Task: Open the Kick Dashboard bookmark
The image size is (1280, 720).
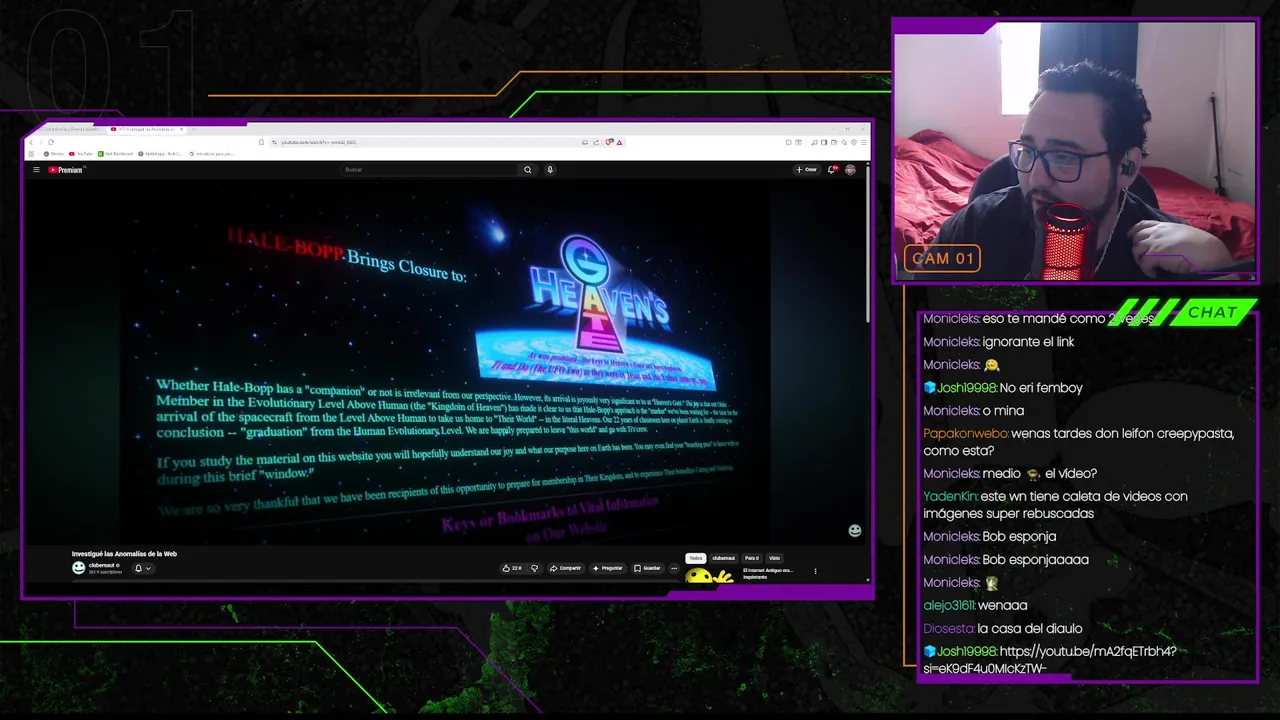Action: pos(115,154)
